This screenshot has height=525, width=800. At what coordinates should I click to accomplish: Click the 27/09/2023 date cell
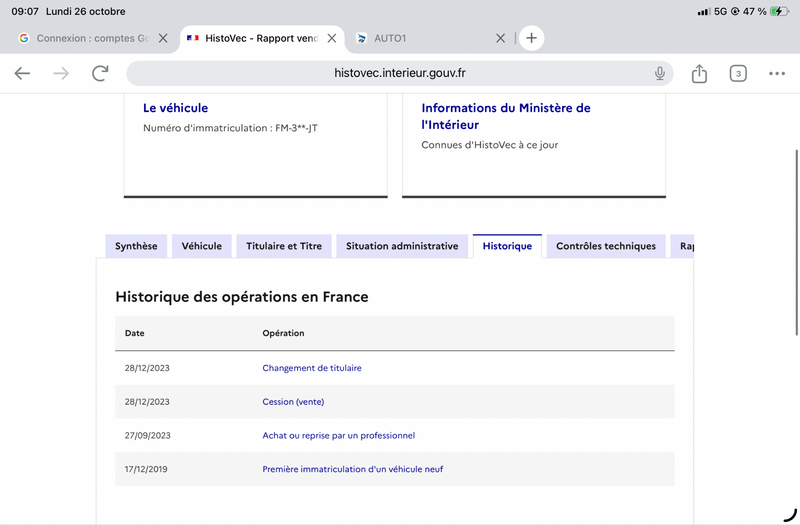(x=147, y=435)
